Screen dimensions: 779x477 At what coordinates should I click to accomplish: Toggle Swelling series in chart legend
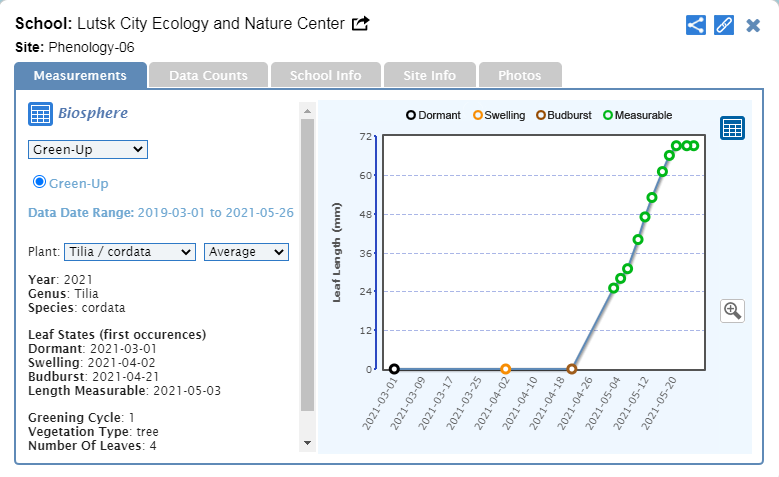[x=498, y=115]
